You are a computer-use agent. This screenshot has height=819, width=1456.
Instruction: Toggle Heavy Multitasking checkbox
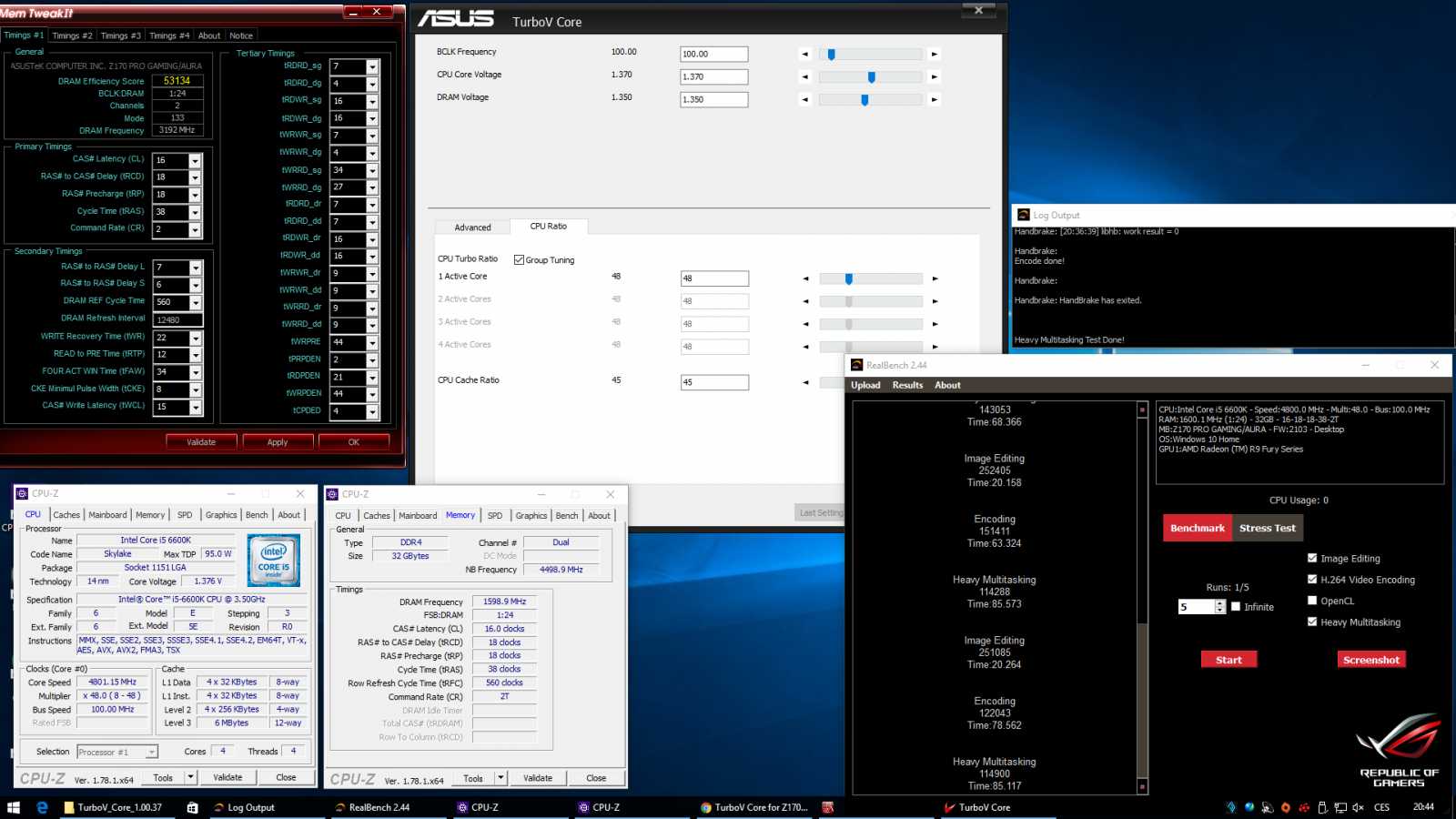[x=1312, y=622]
